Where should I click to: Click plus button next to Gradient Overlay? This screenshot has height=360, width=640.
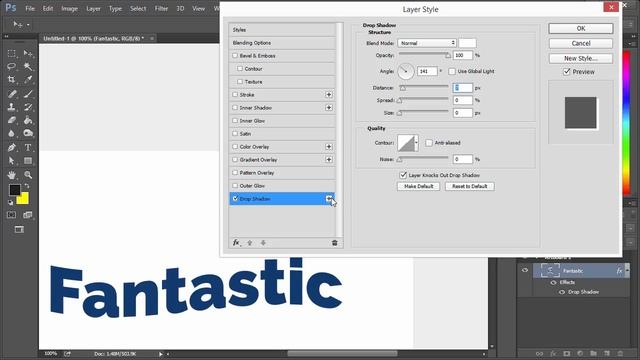[329, 160]
